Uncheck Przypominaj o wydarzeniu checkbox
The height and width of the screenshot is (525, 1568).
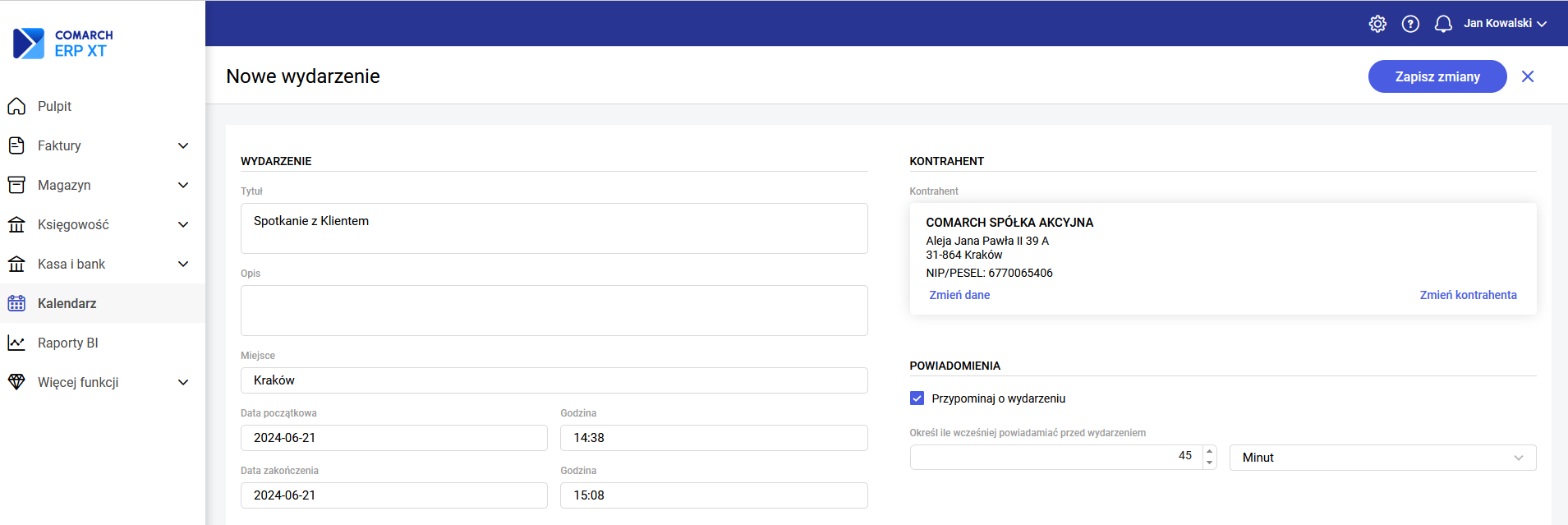click(x=917, y=398)
